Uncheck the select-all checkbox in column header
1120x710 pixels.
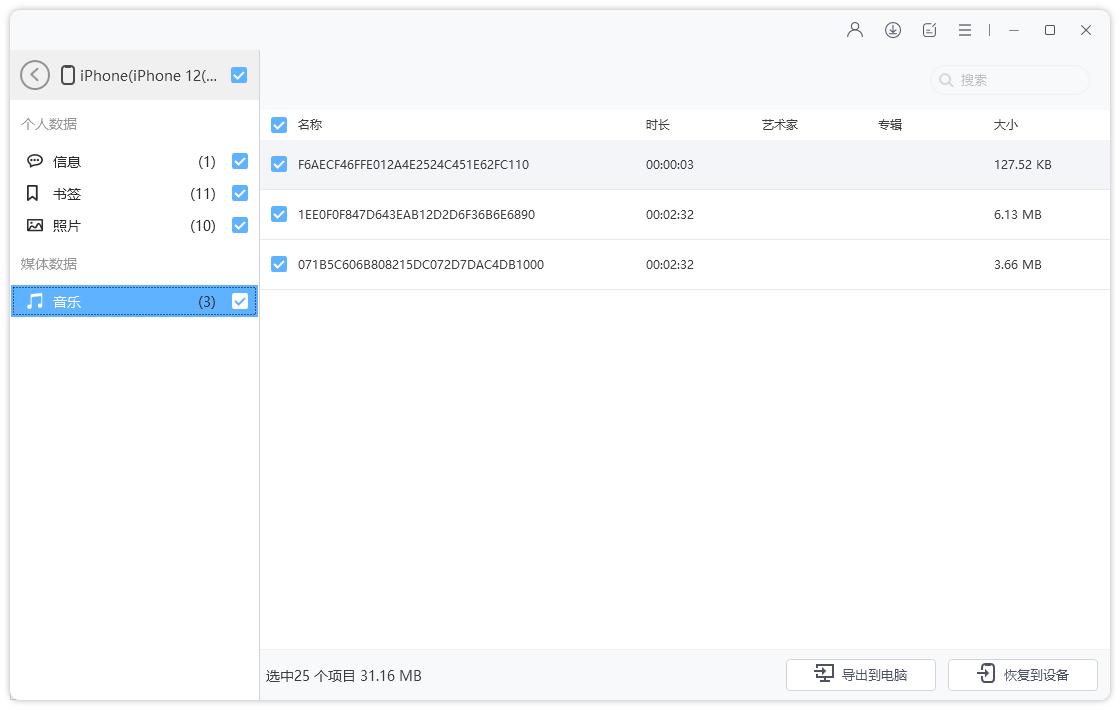[278, 125]
